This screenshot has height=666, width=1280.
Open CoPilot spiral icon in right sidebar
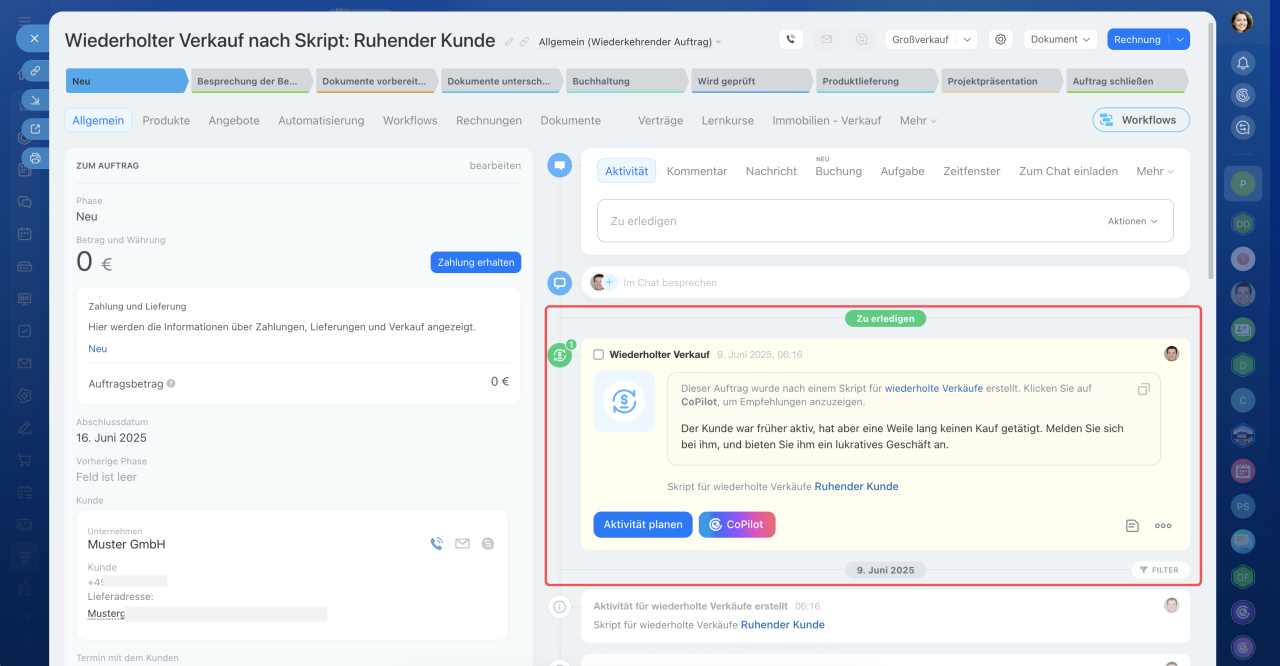(1243, 95)
